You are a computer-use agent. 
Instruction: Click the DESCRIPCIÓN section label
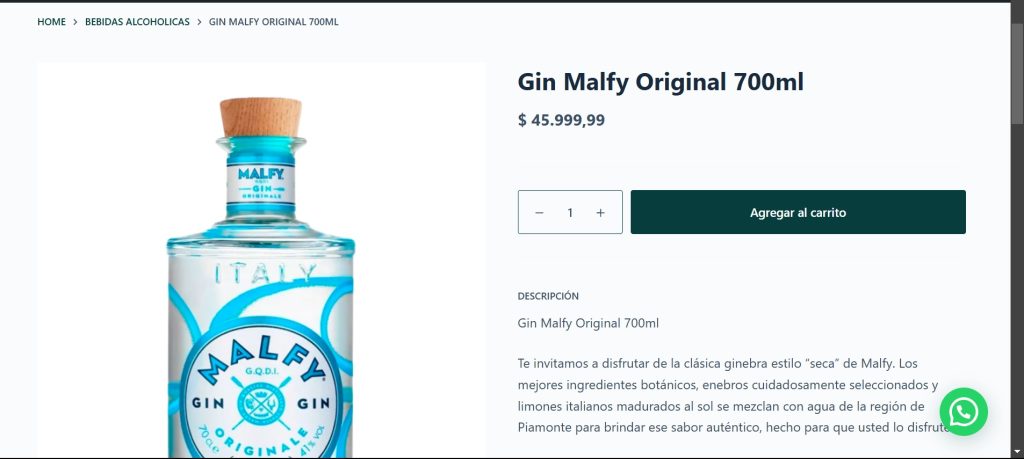tap(548, 296)
